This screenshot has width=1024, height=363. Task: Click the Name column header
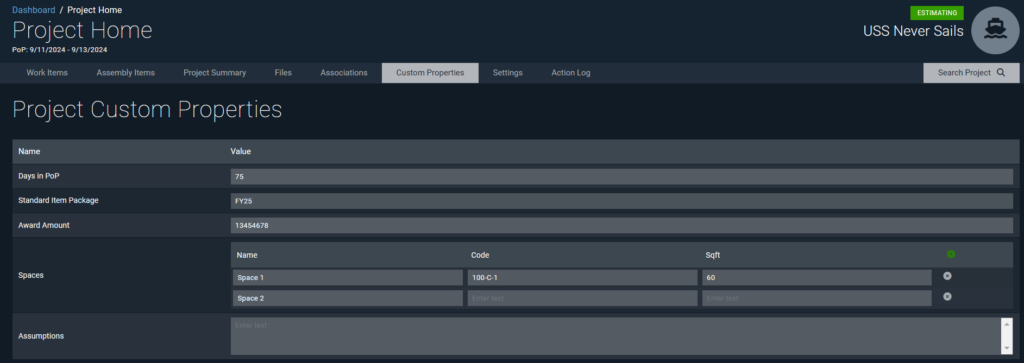(x=29, y=151)
